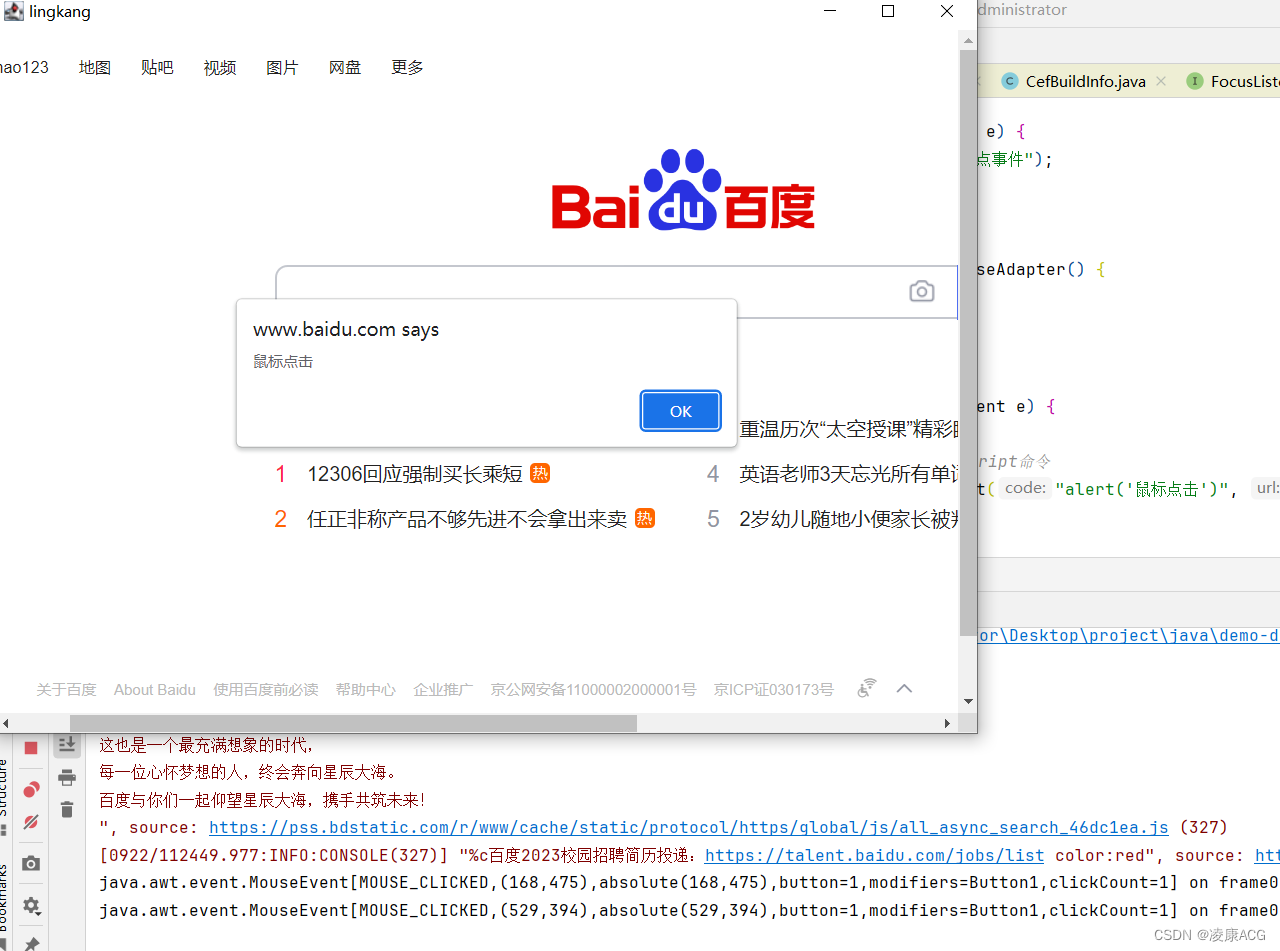Open hot news 2岁幼儿随地小便家长被
This screenshot has height=951, width=1280.
pos(849,519)
